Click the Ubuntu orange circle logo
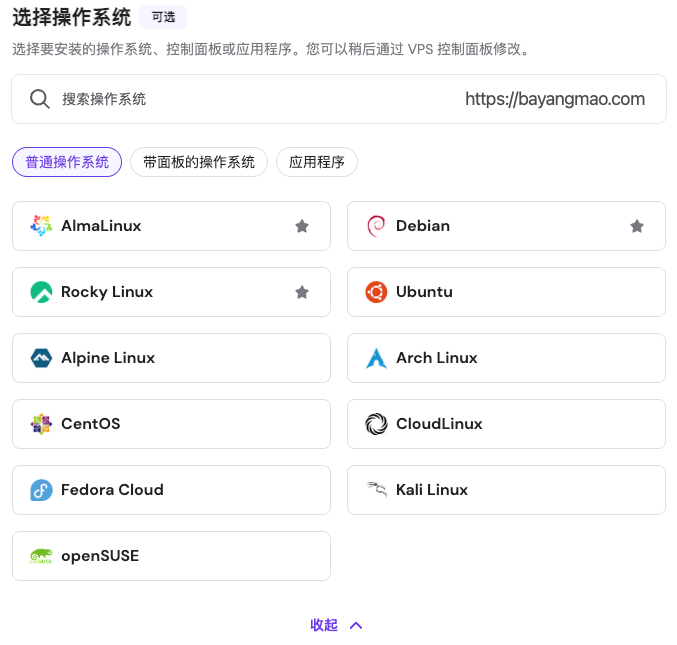This screenshot has height=645, width=677. [376, 292]
